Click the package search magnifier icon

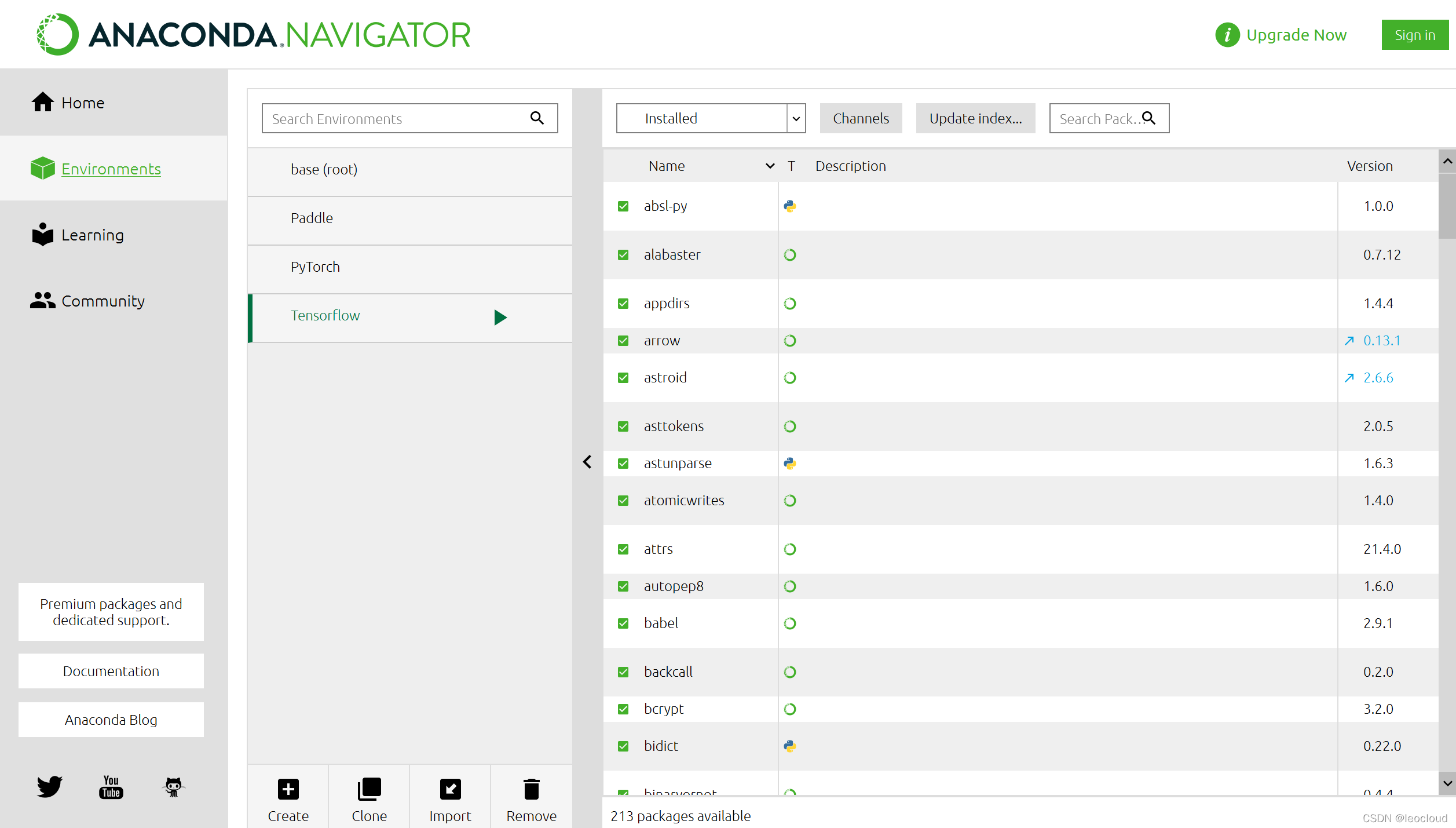point(1149,118)
